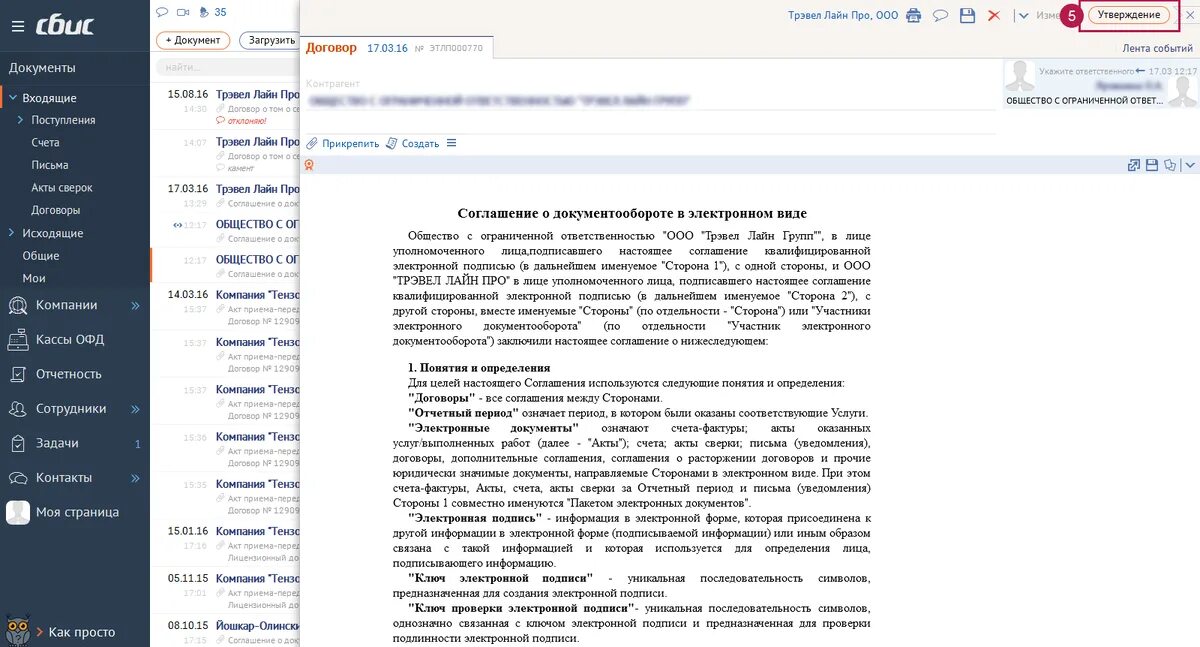
Task: Open the hamburger main menu
Action: (x=18, y=26)
